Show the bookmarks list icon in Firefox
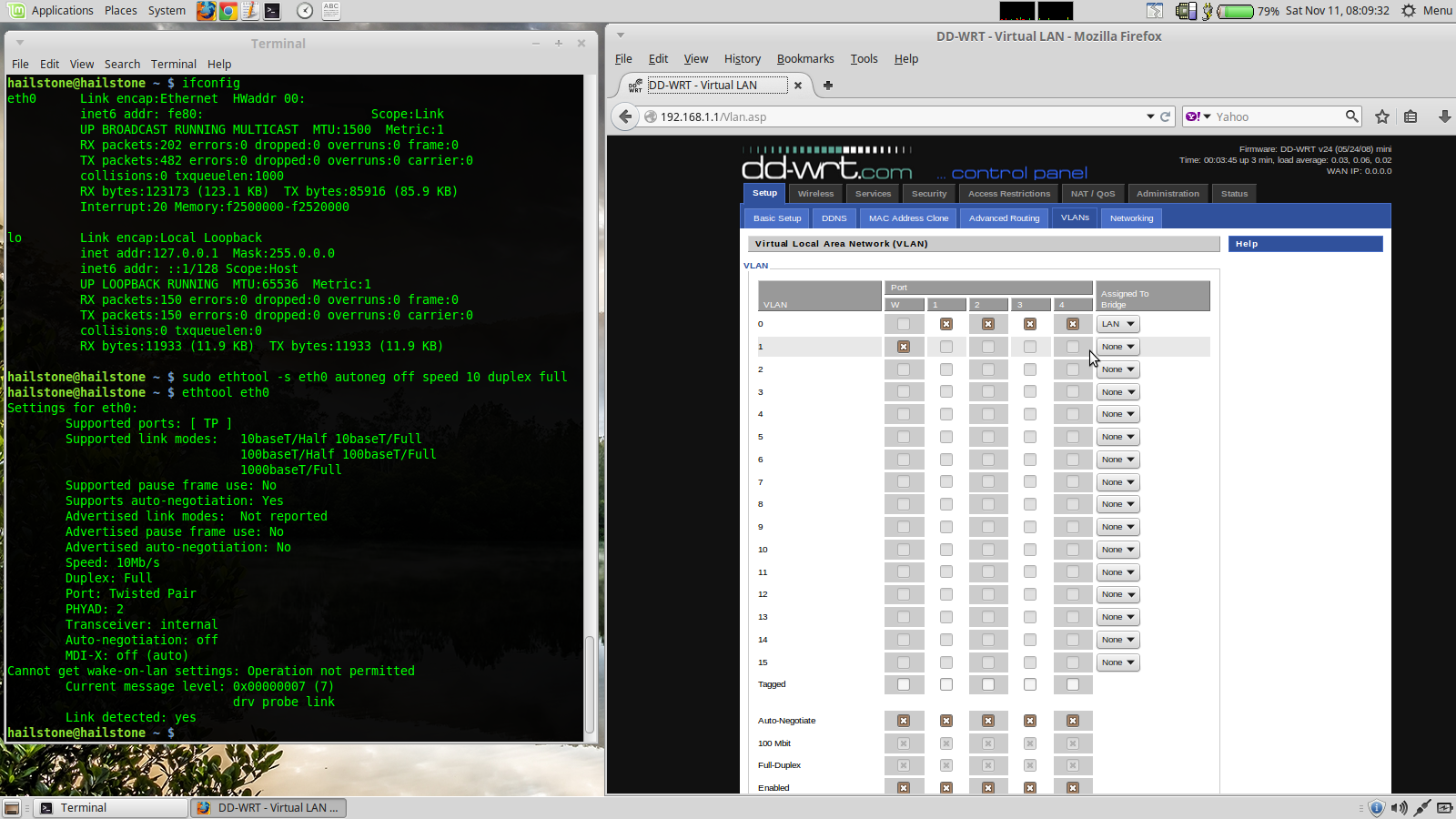The height and width of the screenshot is (819, 1456). (1410, 116)
